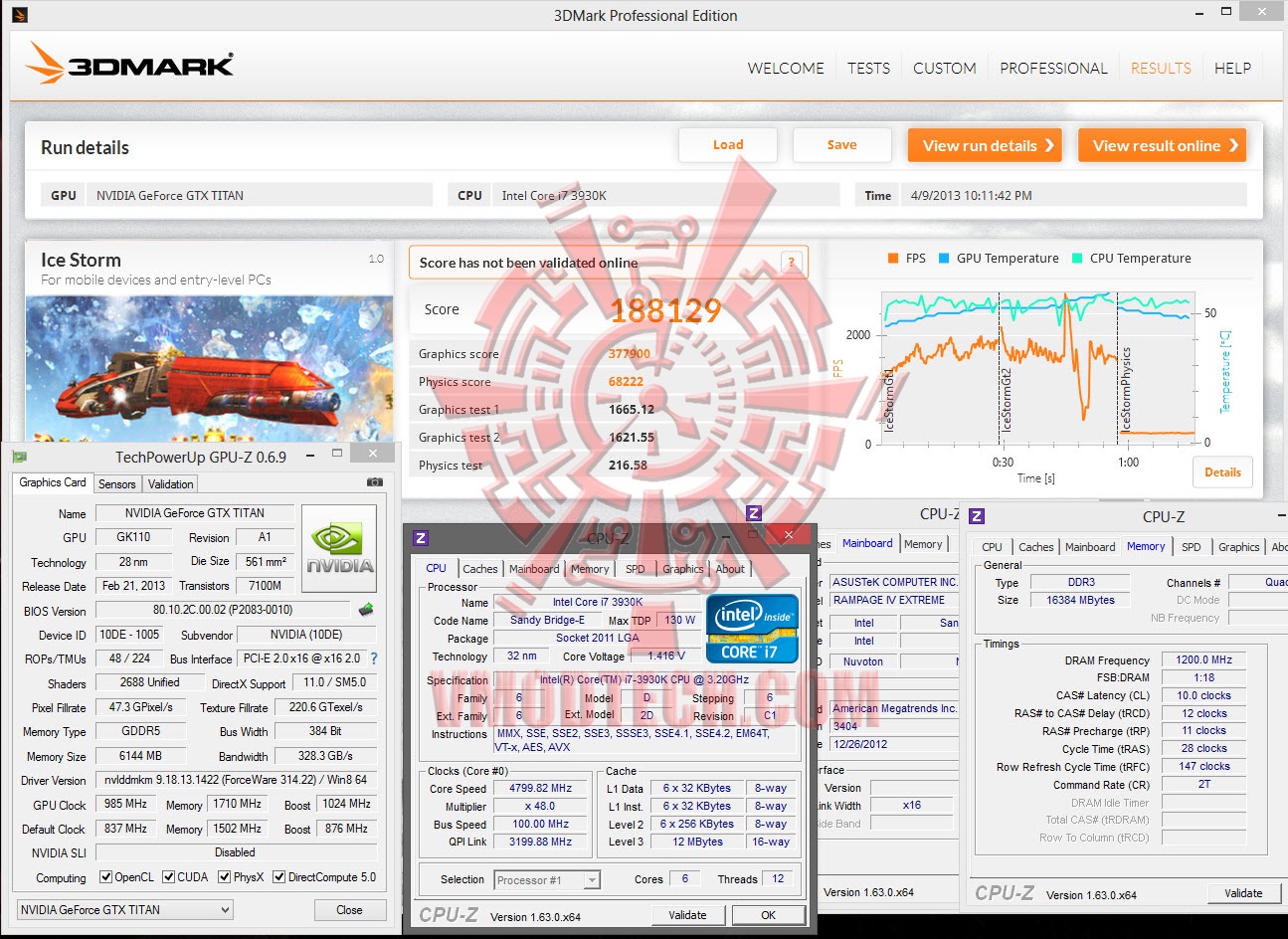Click the Save button

click(841, 145)
